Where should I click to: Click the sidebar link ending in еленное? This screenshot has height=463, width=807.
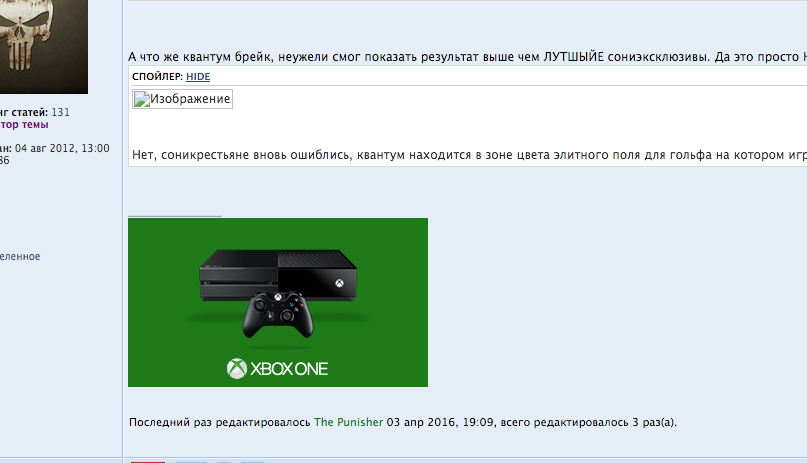click(20, 256)
